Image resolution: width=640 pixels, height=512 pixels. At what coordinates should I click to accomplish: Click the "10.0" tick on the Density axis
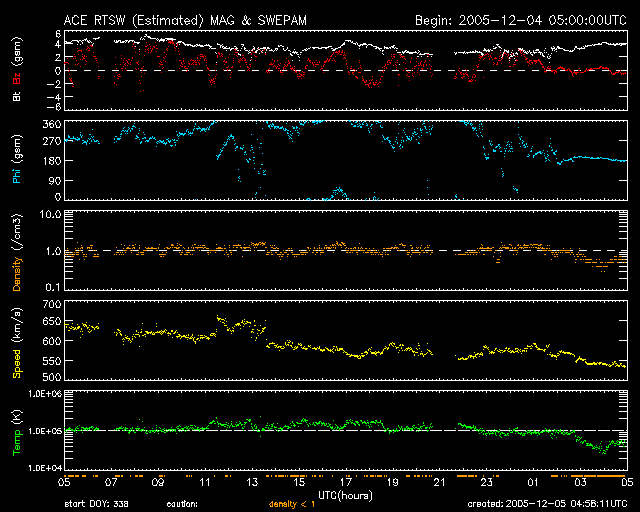pyautogui.click(x=50, y=214)
